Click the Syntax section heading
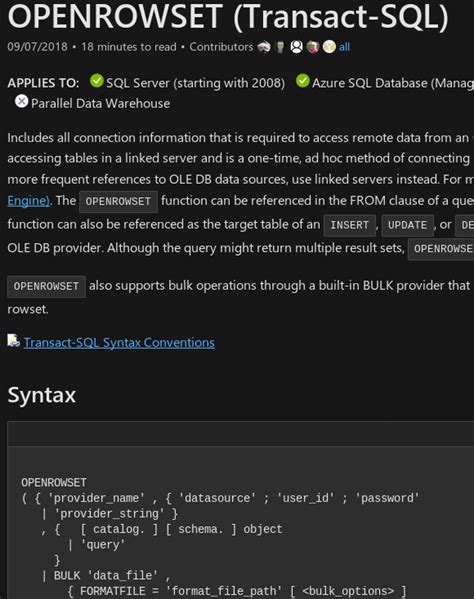The width and height of the screenshot is (474, 599). tap(42, 395)
